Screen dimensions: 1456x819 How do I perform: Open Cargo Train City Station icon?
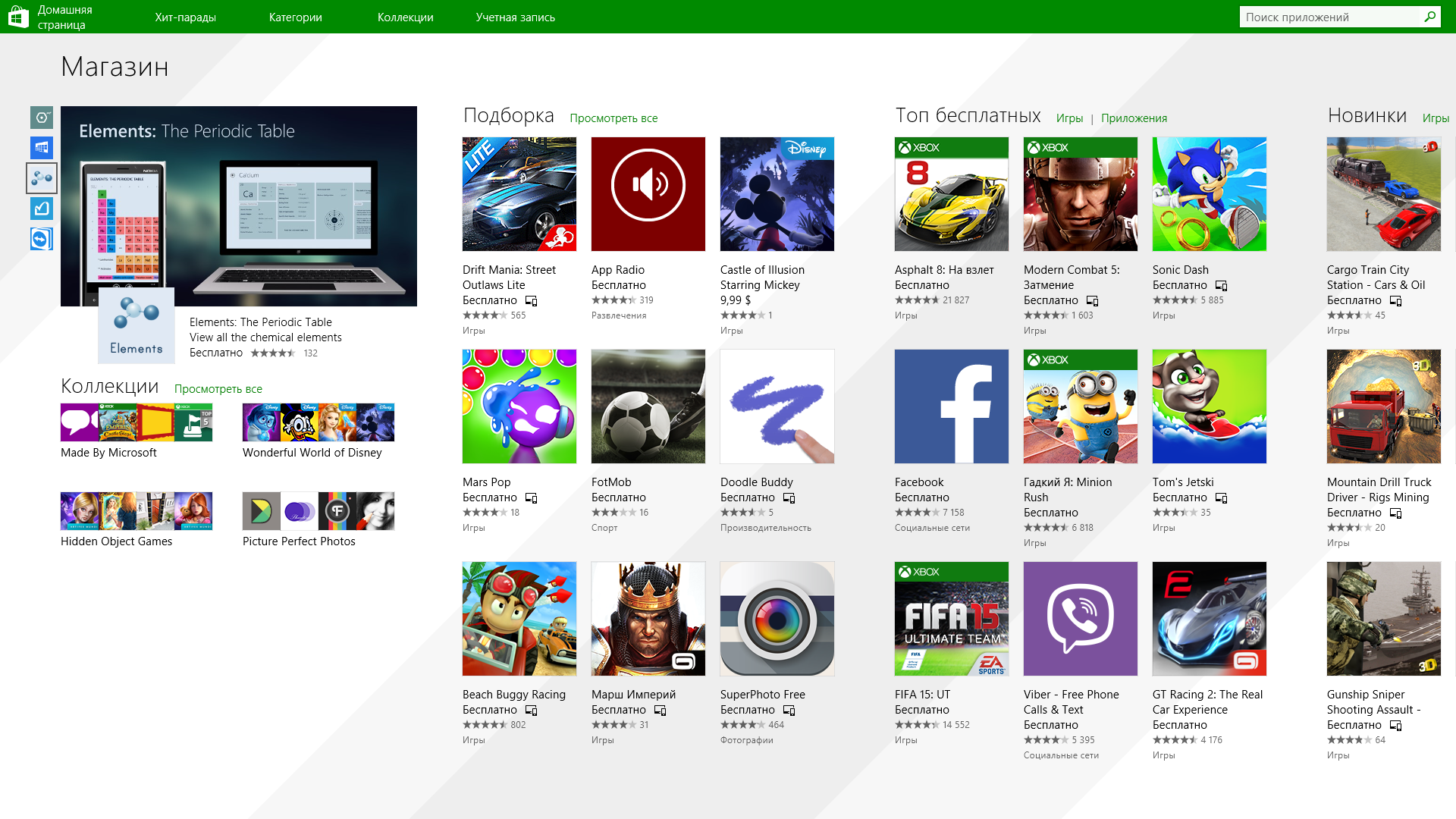point(1384,194)
